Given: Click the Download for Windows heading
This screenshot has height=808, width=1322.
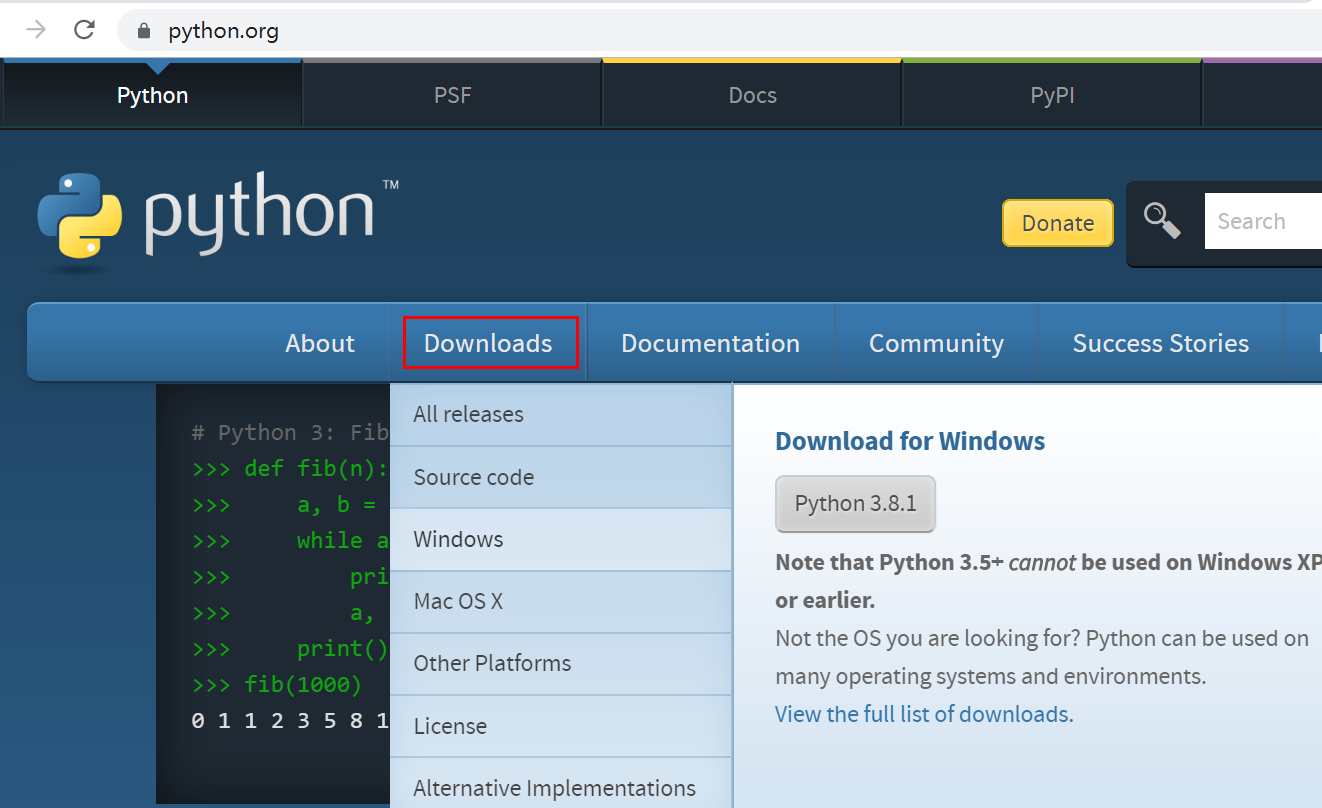Looking at the screenshot, I should [x=910, y=441].
